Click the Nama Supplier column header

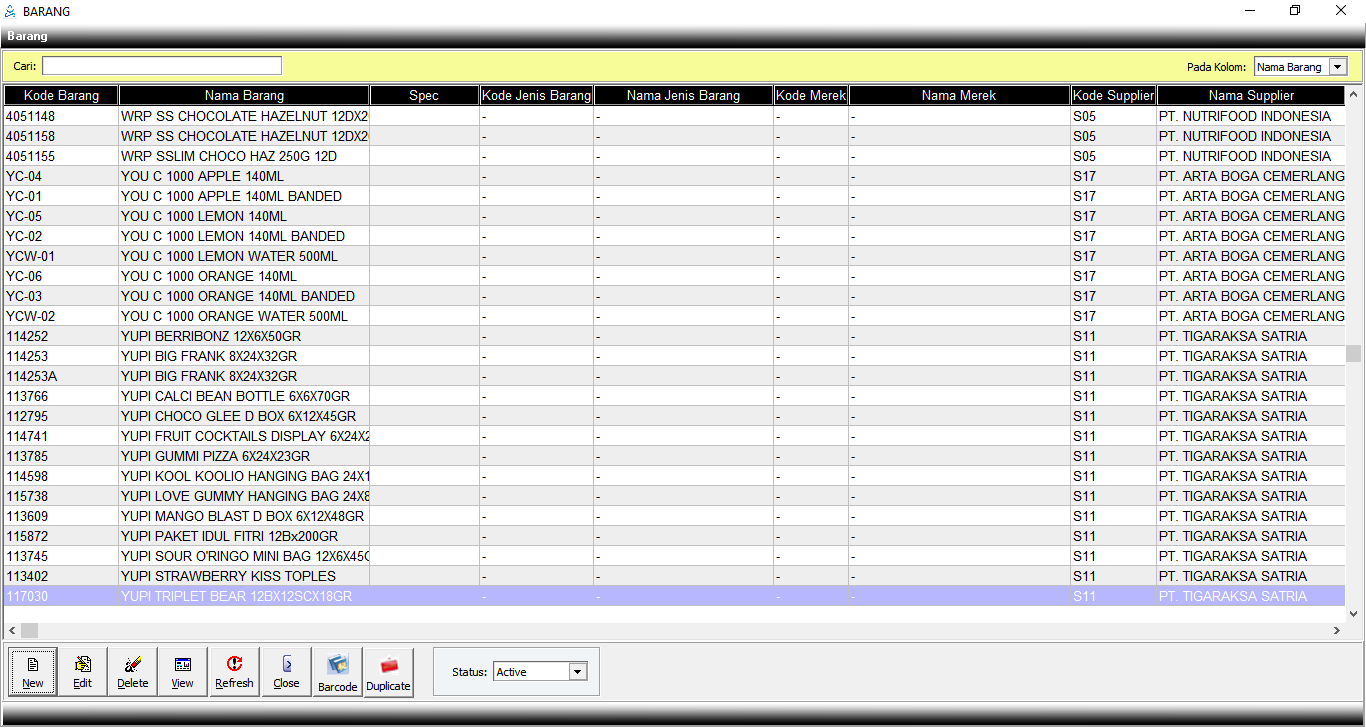point(1250,96)
